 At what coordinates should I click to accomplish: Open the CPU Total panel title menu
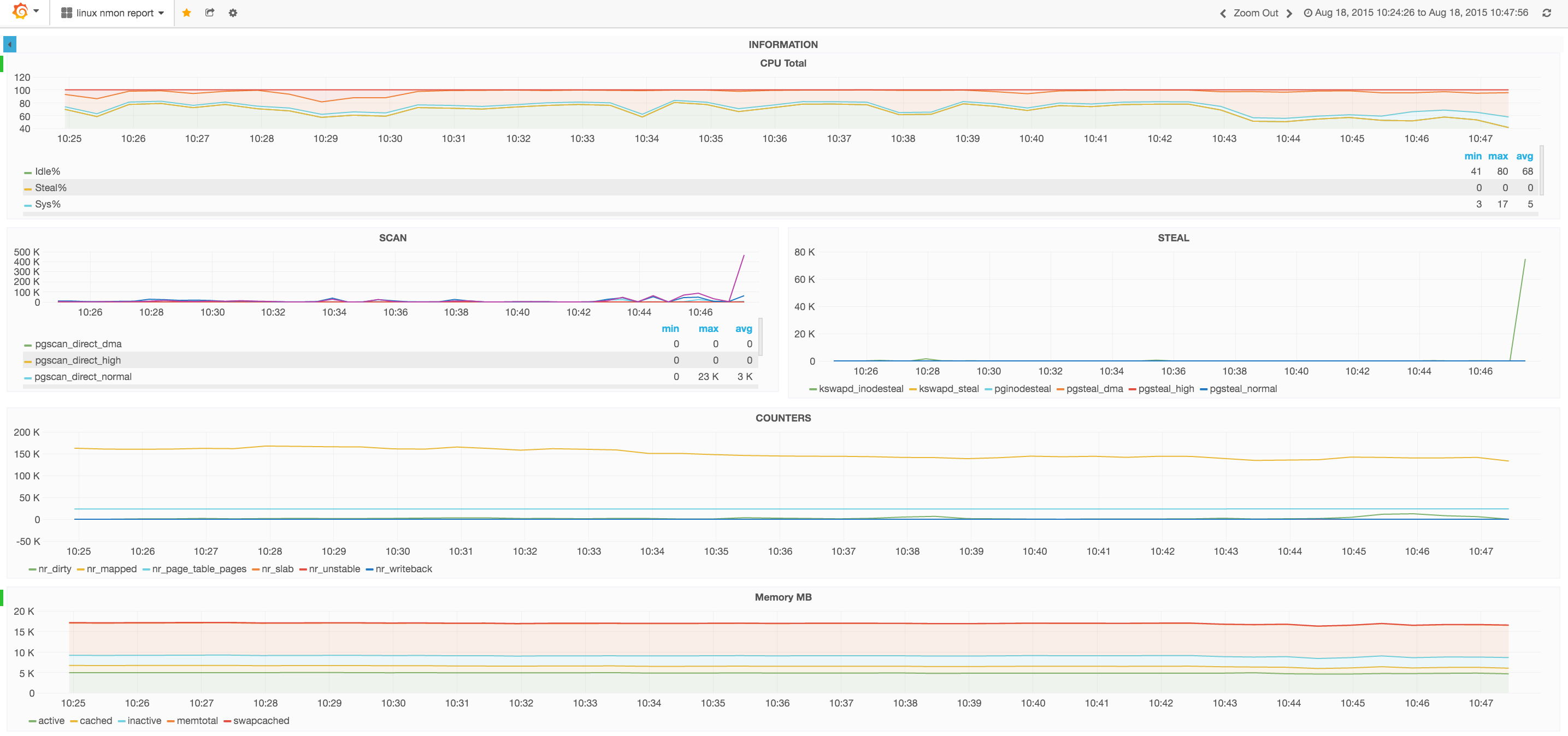pyautogui.click(x=783, y=63)
